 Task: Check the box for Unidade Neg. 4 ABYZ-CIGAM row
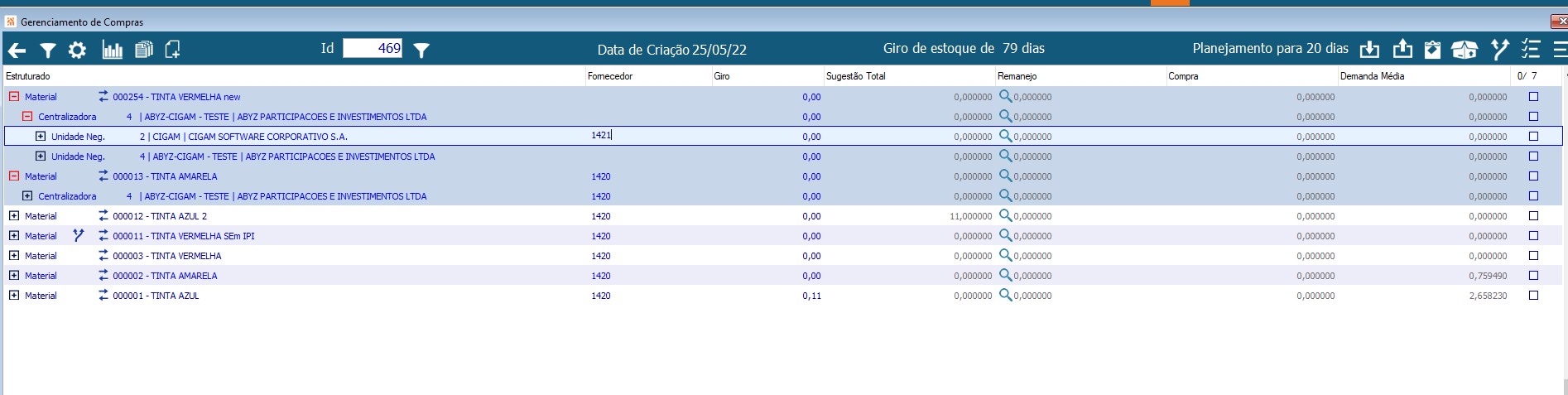point(1533,157)
